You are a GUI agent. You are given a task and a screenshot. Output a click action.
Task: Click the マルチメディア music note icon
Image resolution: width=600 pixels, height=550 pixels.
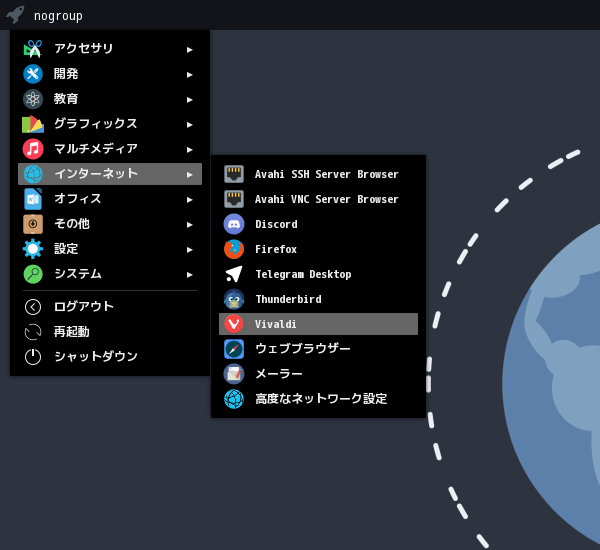point(33,149)
